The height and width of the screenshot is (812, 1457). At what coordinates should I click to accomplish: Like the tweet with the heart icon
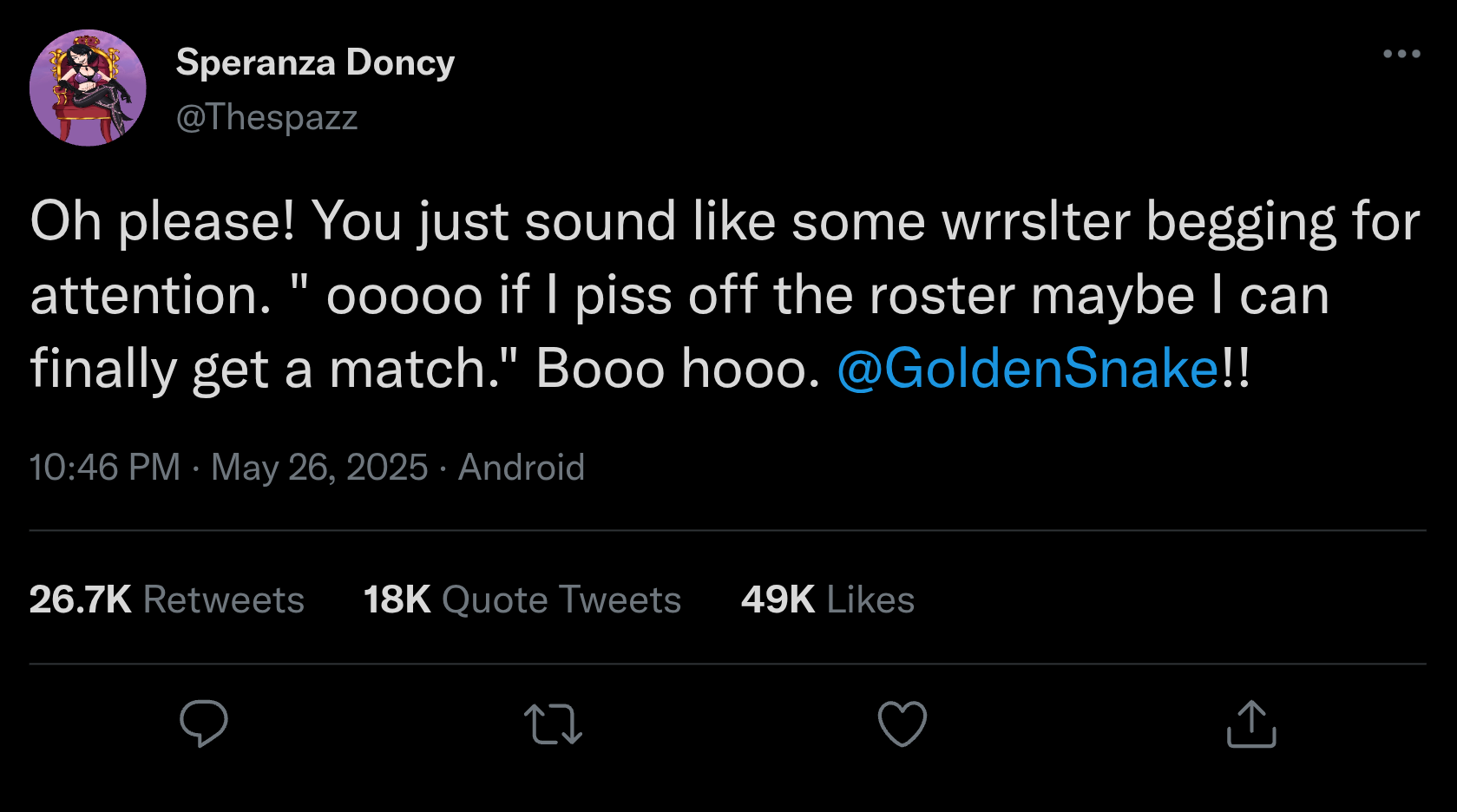[x=902, y=724]
